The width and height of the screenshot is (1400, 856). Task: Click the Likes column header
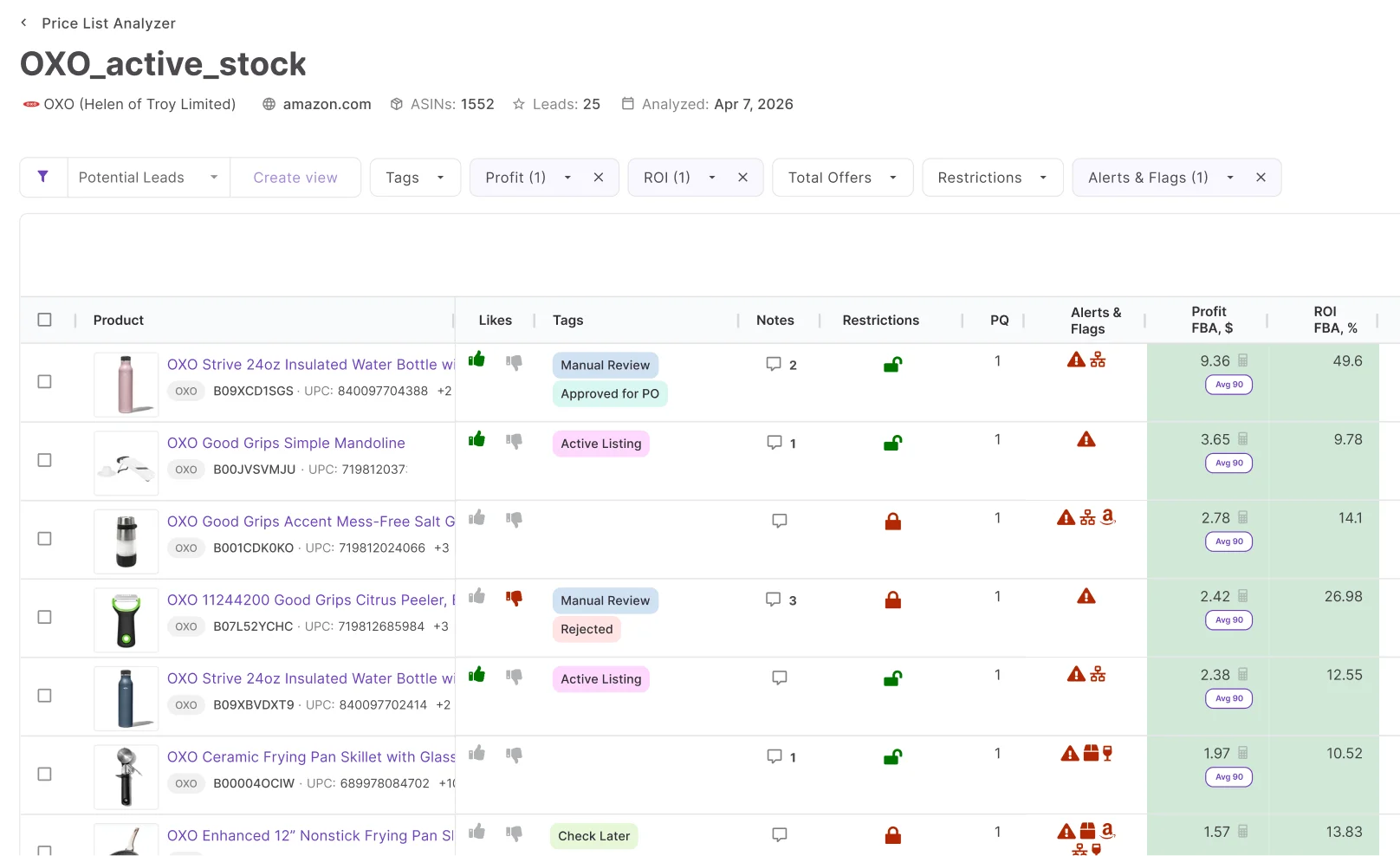tap(496, 320)
